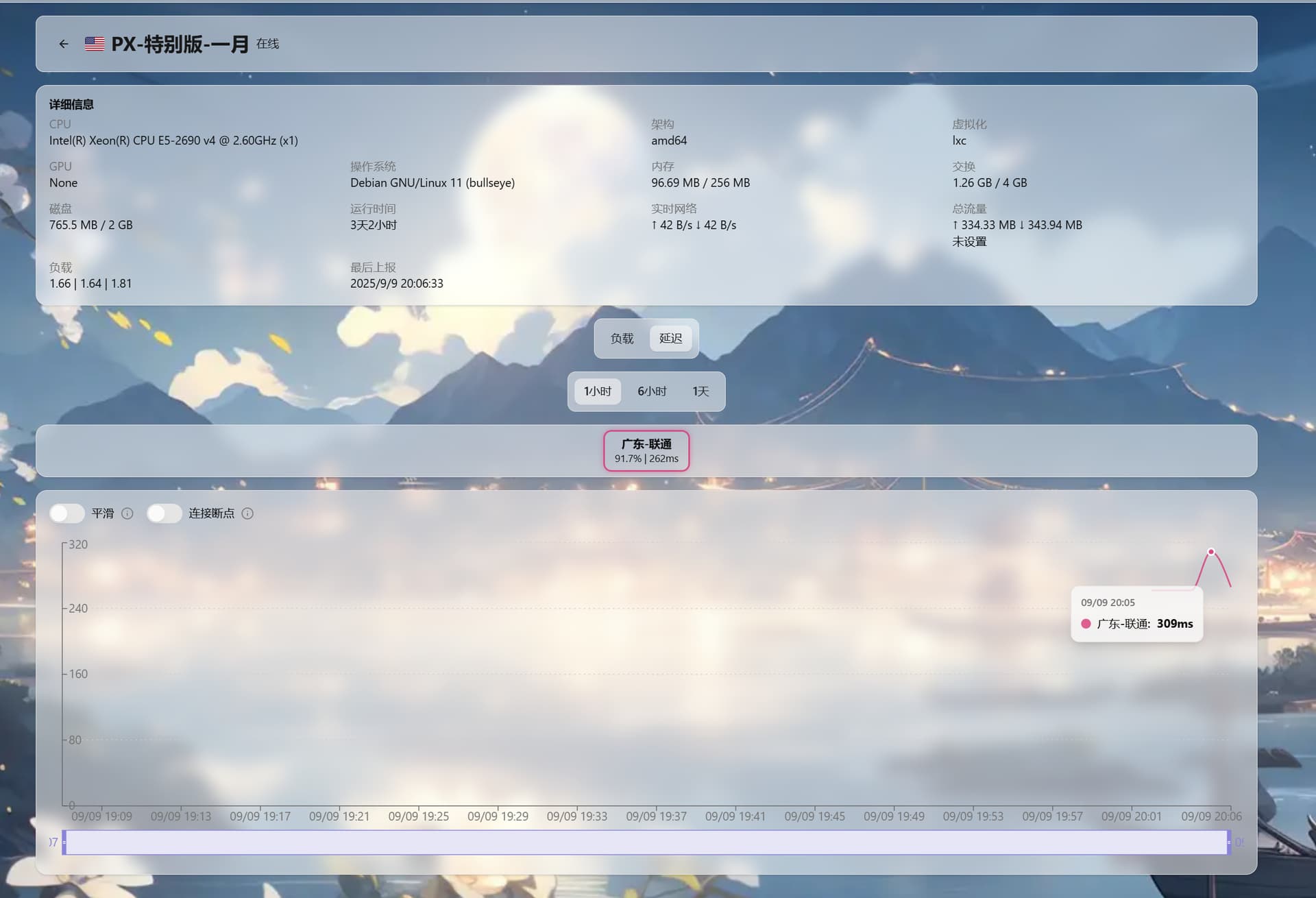Switch chart range to 1天
The width and height of the screenshot is (1316, 898).
pos(700,391)
